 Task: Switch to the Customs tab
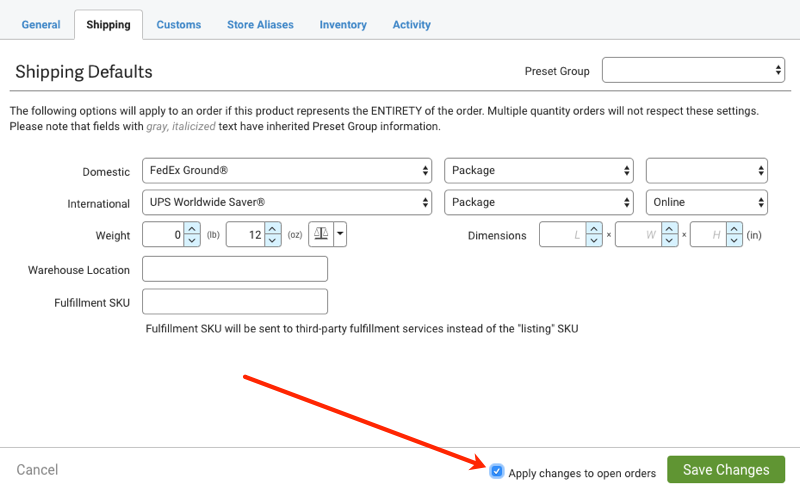click(179, 24)
